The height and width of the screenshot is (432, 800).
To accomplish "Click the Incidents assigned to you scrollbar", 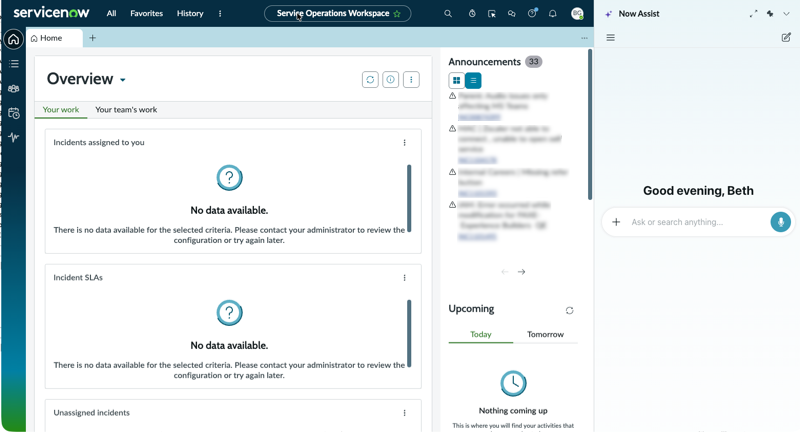I will (409, 198).
